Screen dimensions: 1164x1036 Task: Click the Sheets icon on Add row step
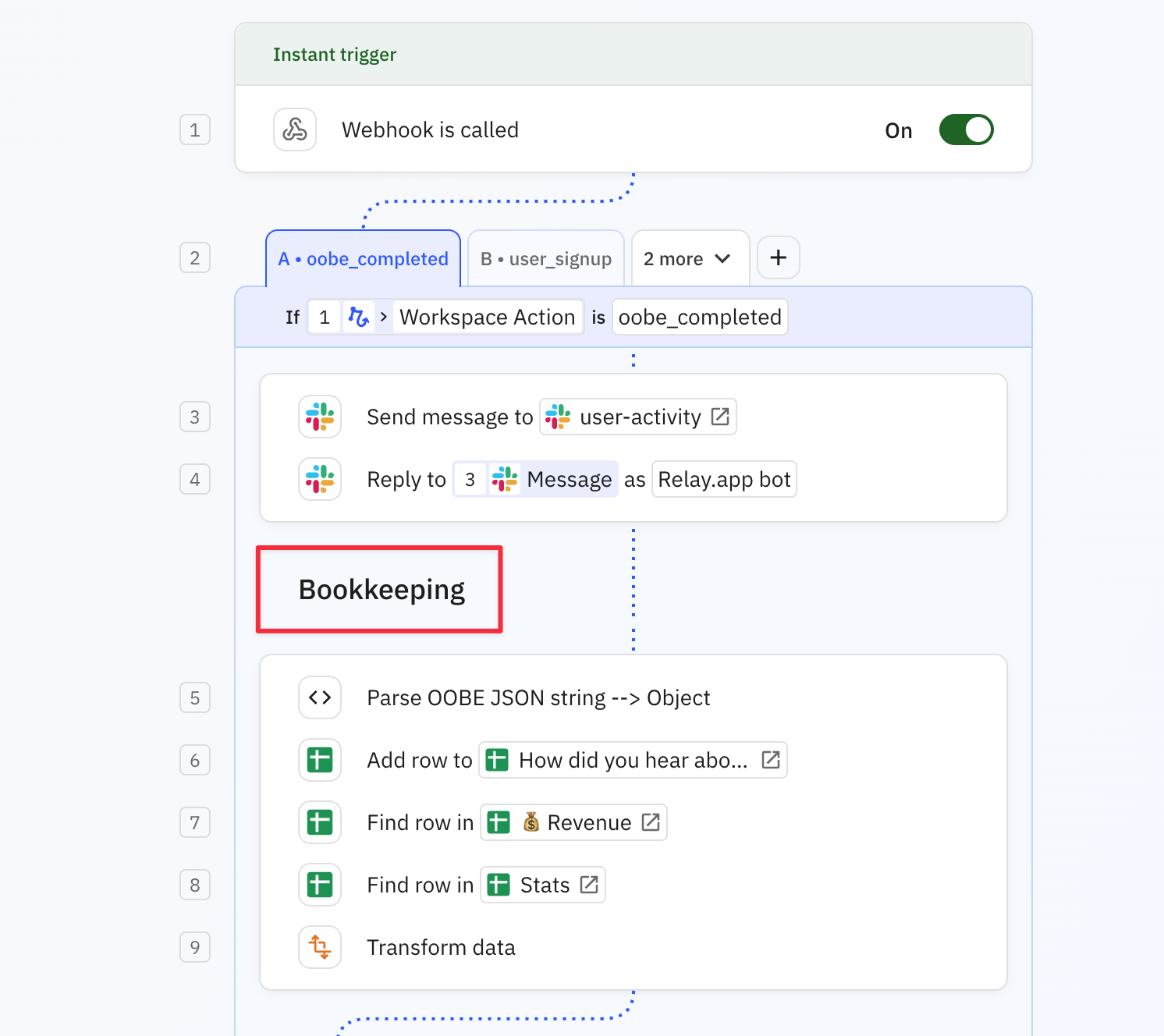click(320, 760)
